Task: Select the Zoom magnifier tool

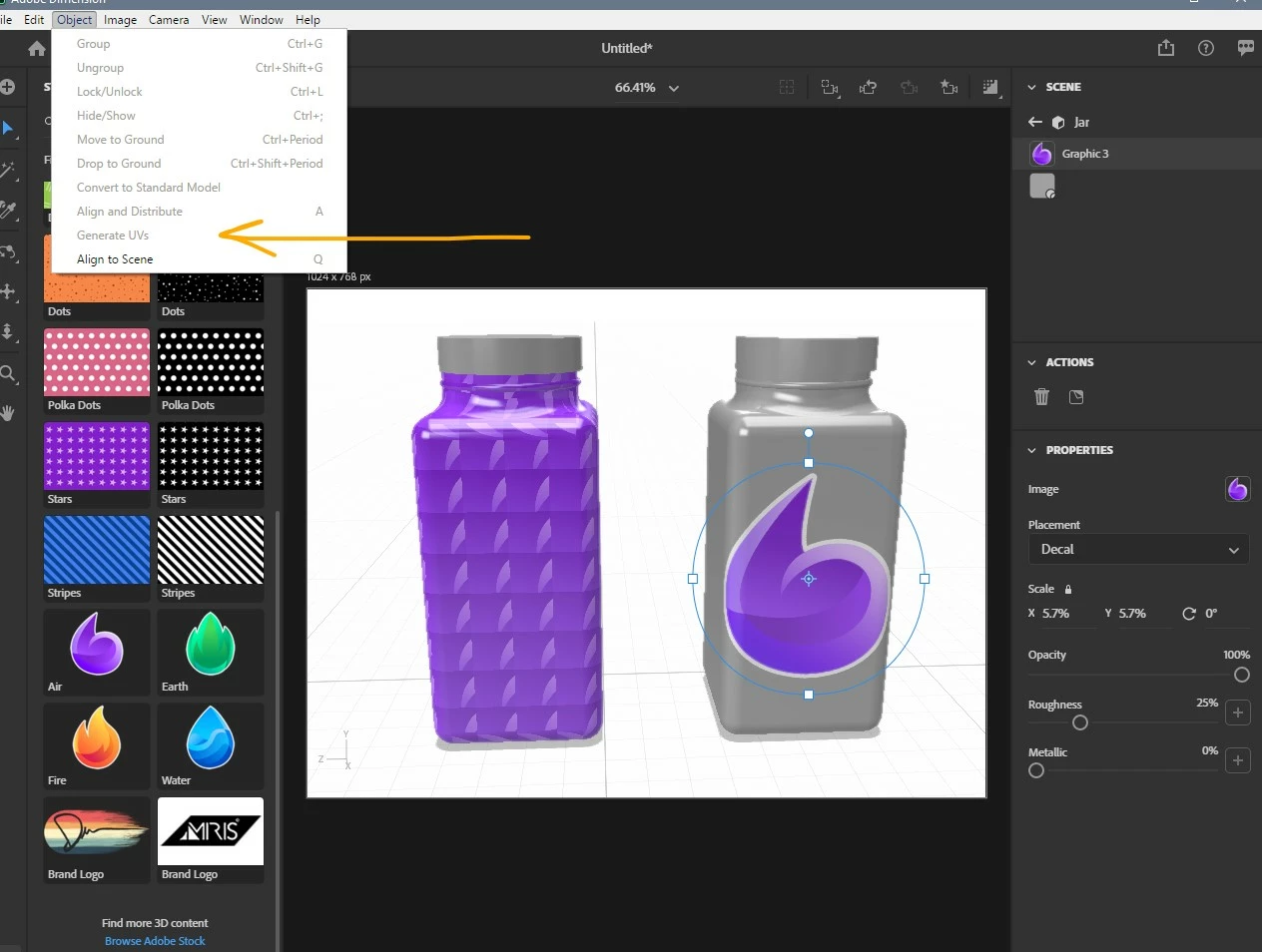Action: (8, 374)
